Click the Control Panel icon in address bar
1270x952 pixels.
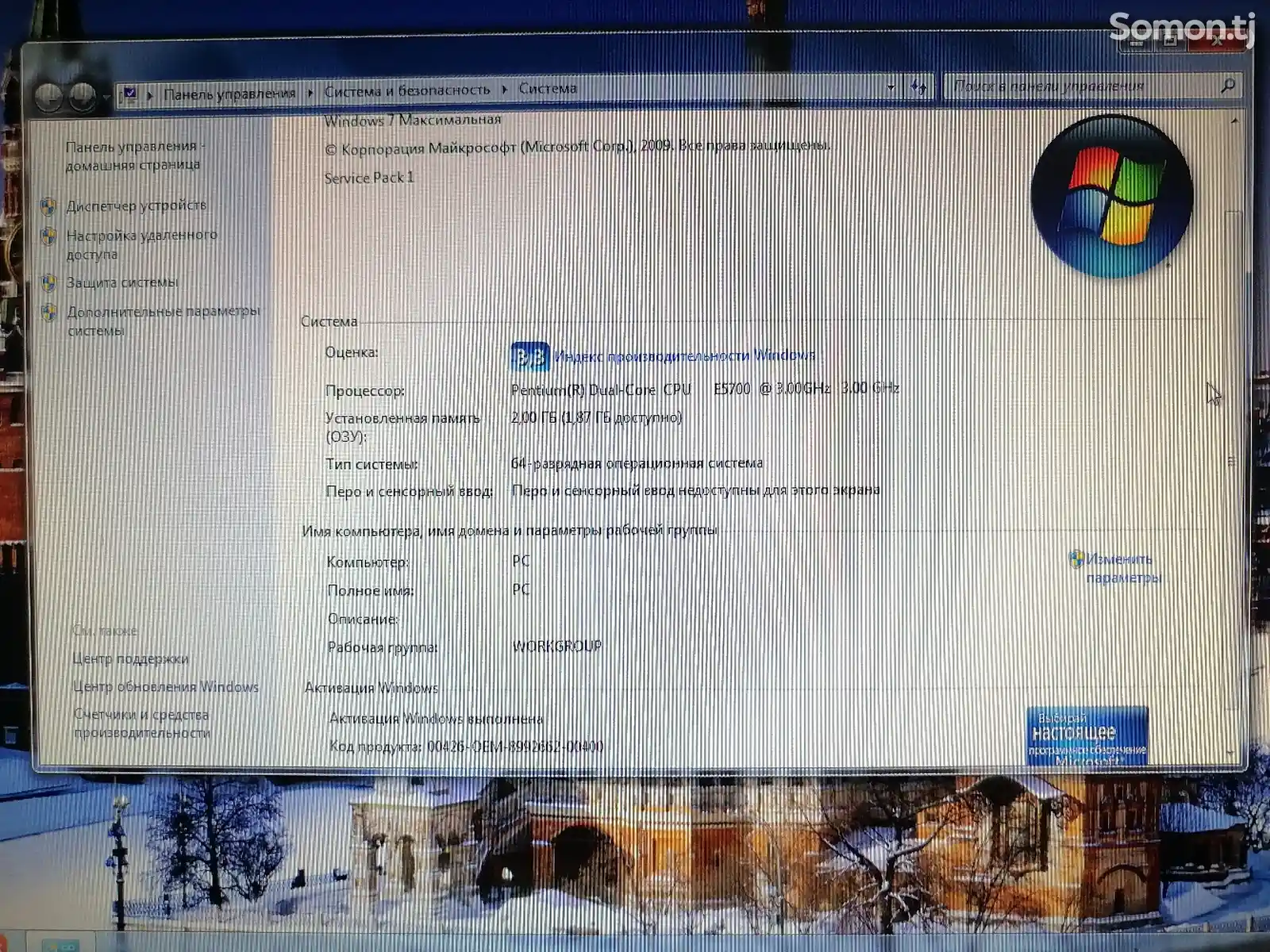click(x=129, y=94)
